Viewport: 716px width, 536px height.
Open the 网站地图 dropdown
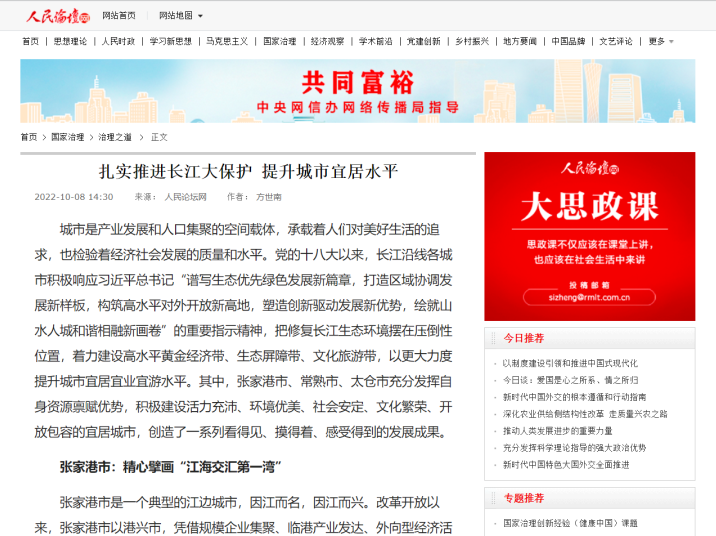(x=180, y=16)
